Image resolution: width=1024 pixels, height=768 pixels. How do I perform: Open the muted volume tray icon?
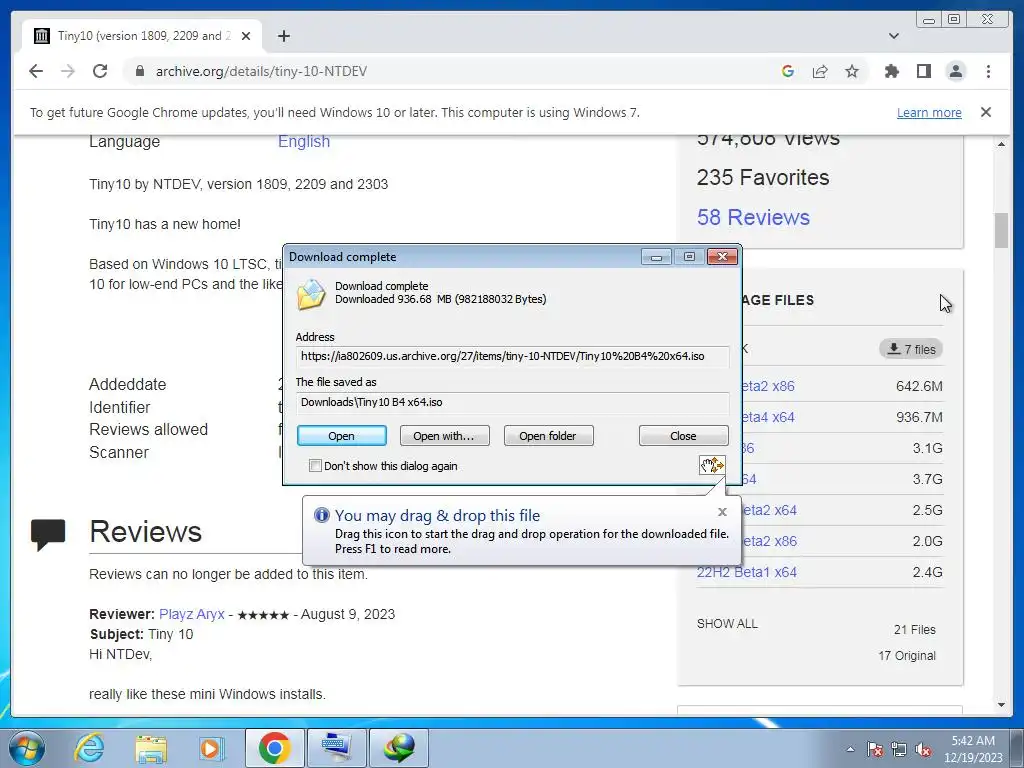923,749
